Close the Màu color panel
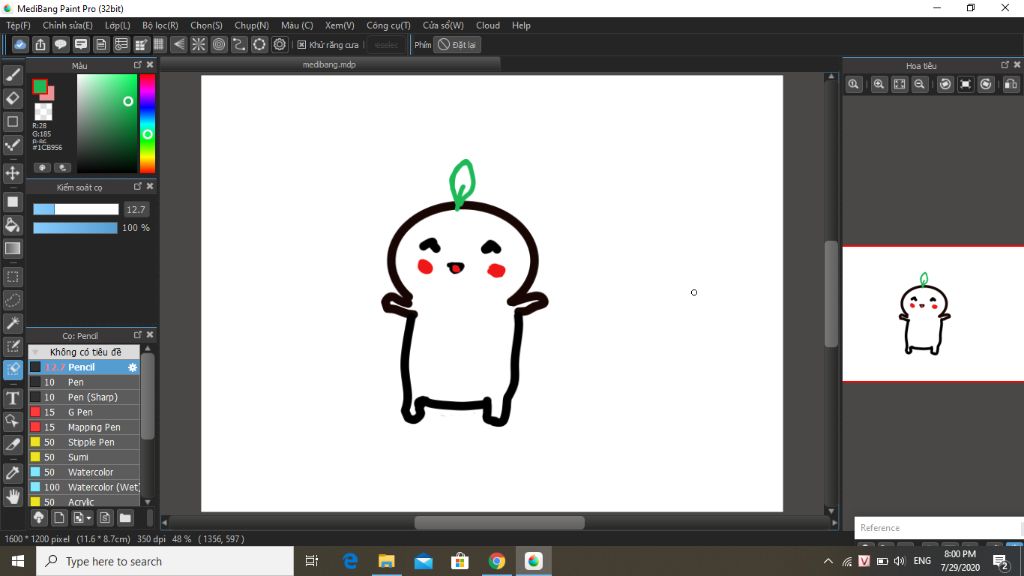 click(x=150, y=65)
